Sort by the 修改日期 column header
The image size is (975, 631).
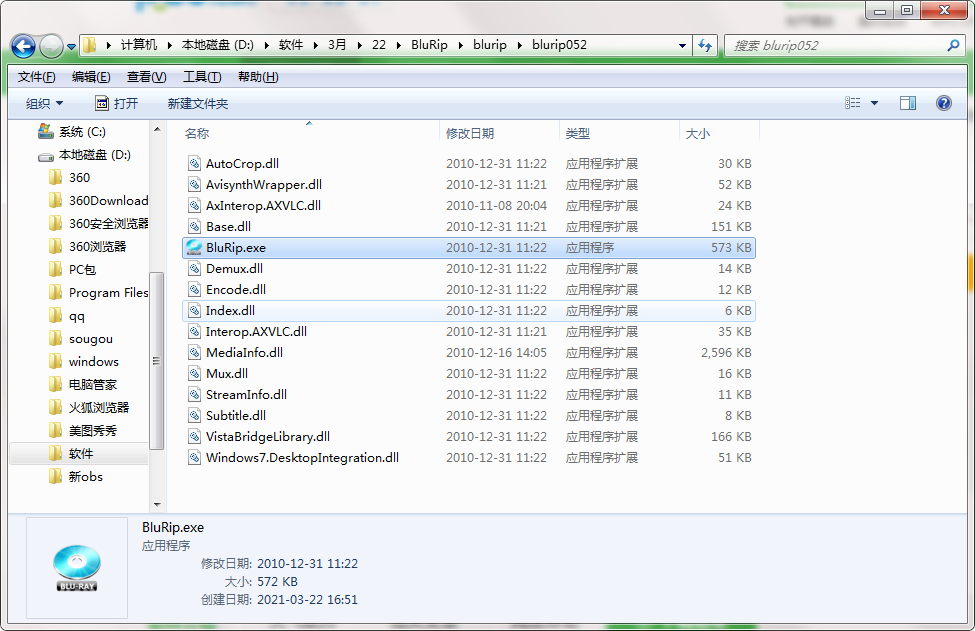[470, 134]
